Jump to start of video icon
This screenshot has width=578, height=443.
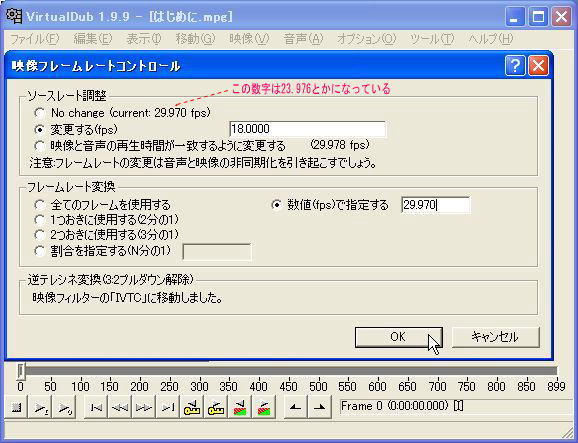point(96,407)
